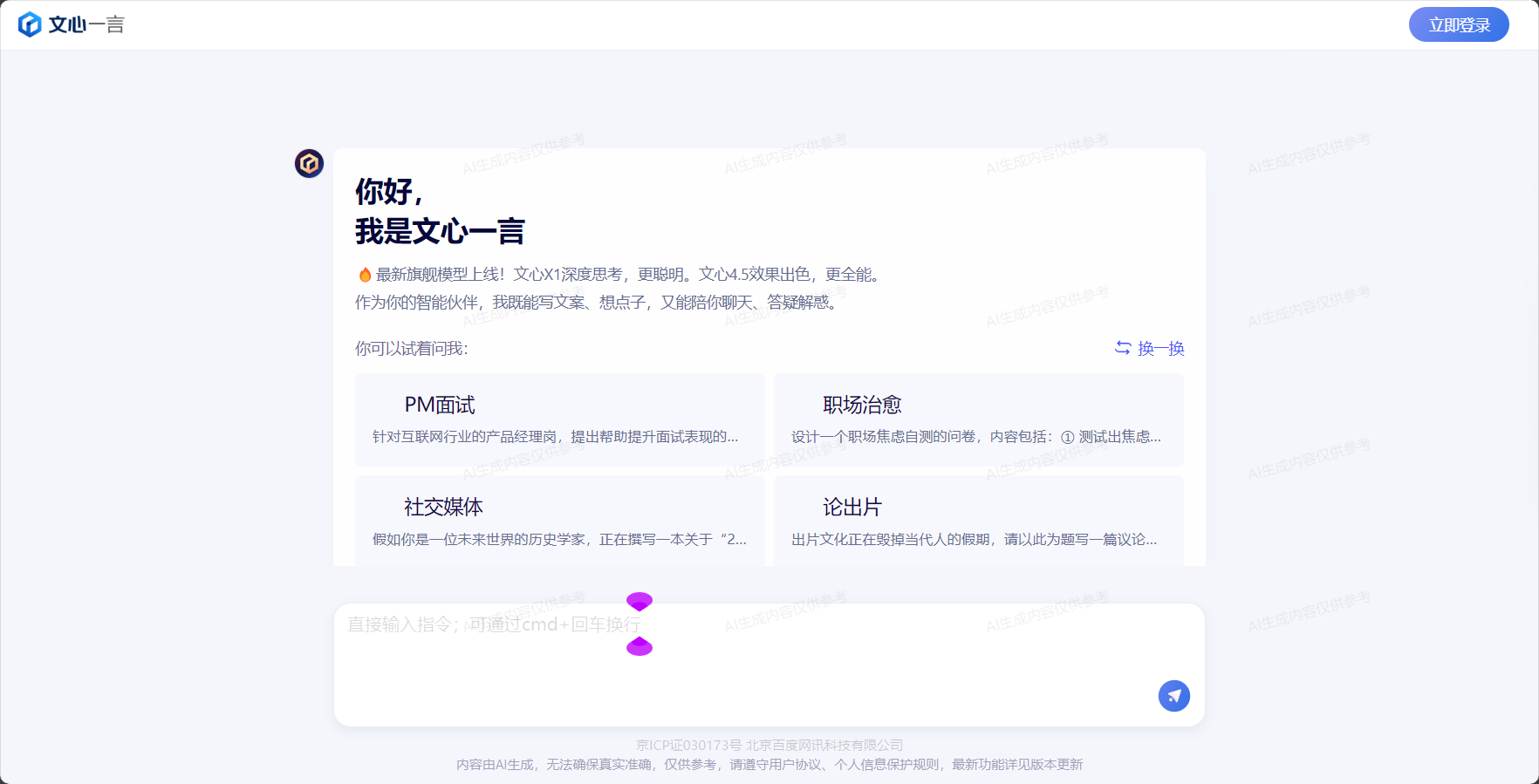Open the PM面试 suggestion card

[x=560, y=419]
